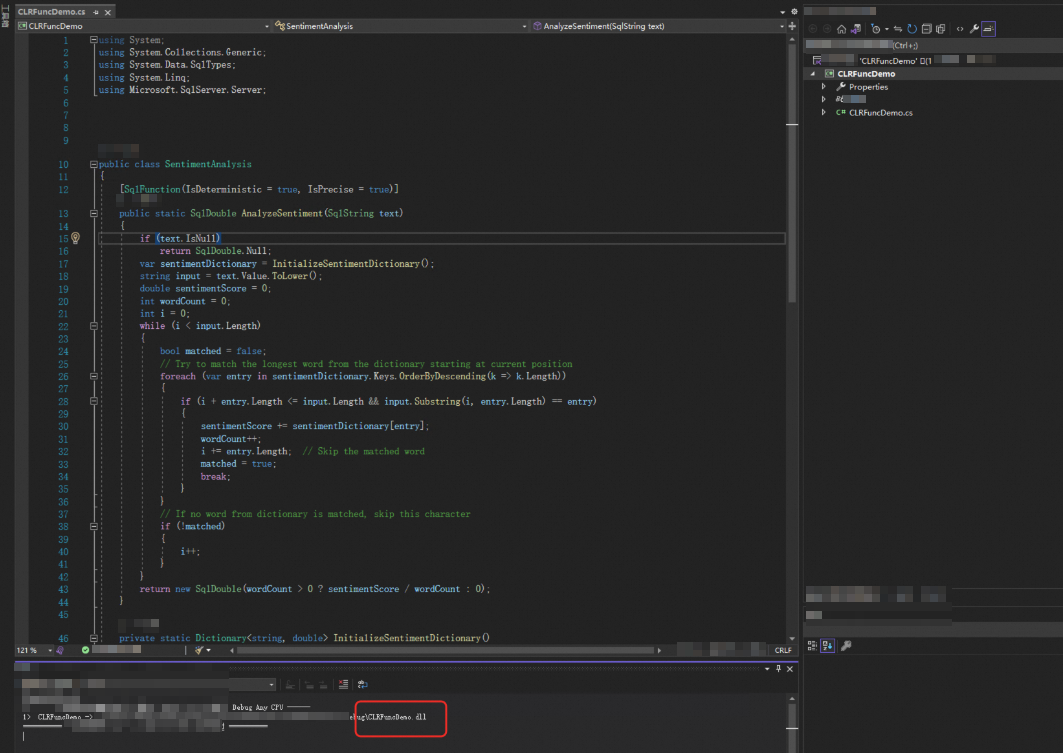Click C# project icon for CLRFuncDemo
The image size is (1063, 753).
tap(828, 73)
